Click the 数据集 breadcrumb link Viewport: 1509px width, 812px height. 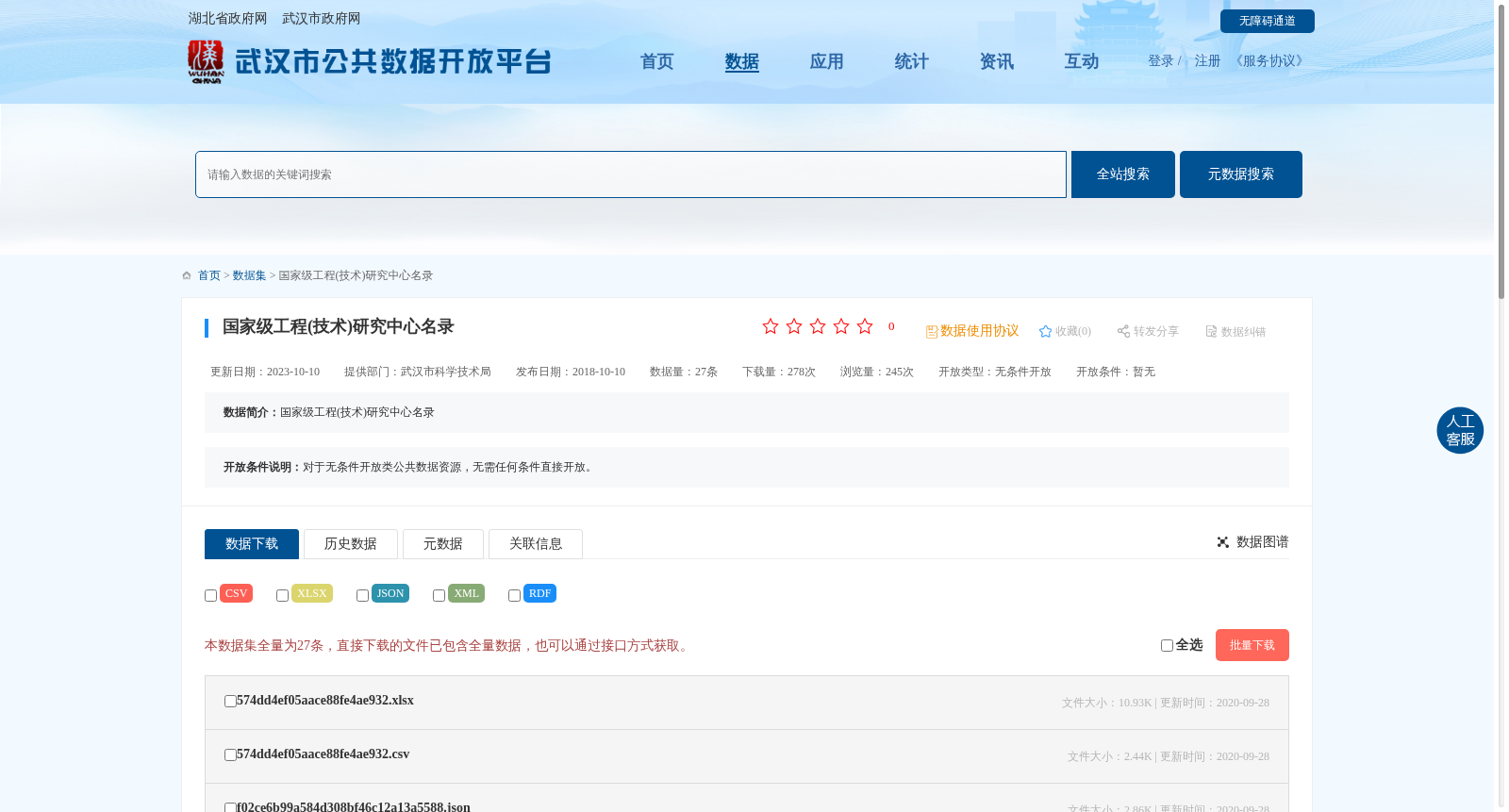(250, 275)
